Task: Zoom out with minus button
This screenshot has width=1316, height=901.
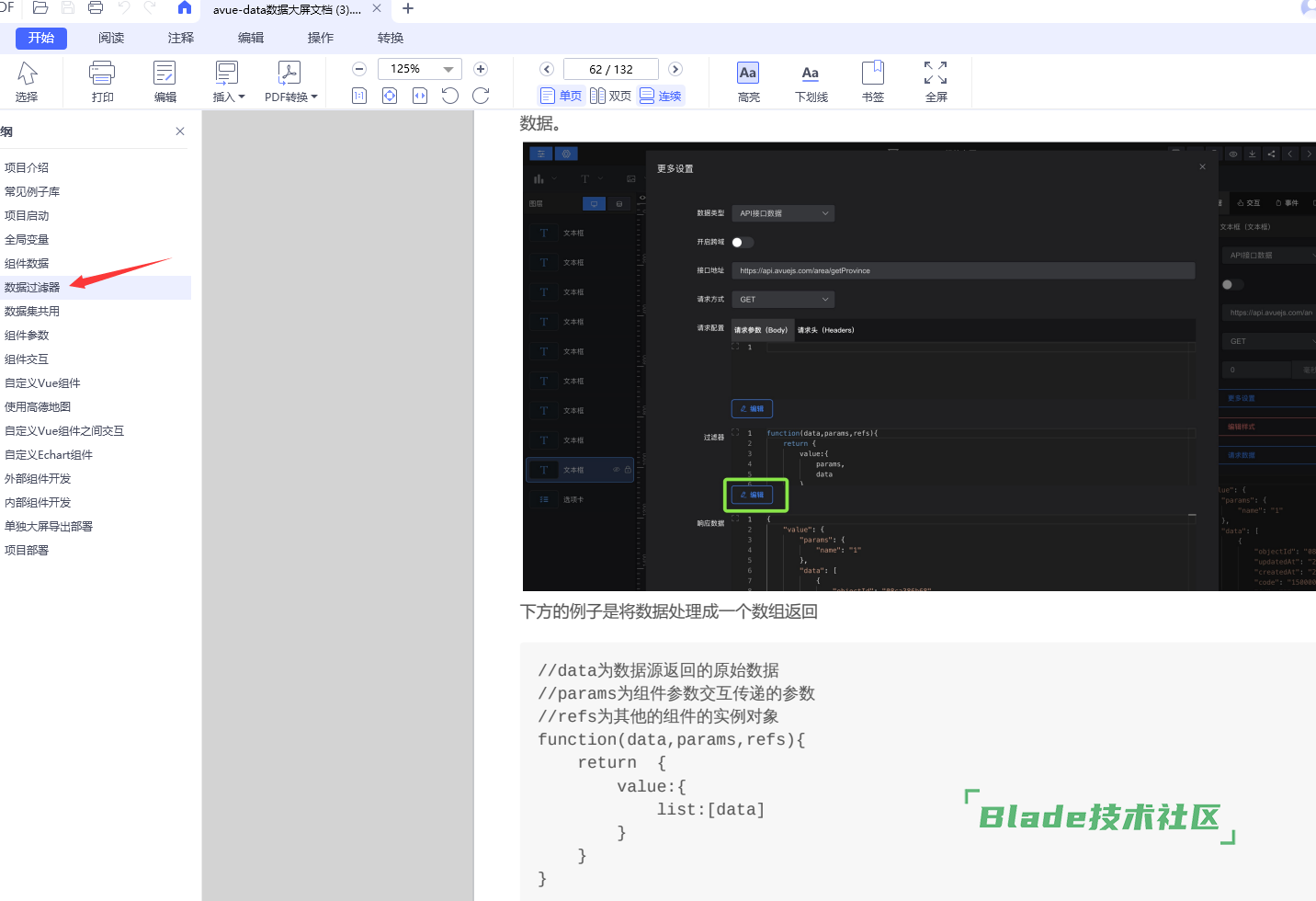Action: 359,69
